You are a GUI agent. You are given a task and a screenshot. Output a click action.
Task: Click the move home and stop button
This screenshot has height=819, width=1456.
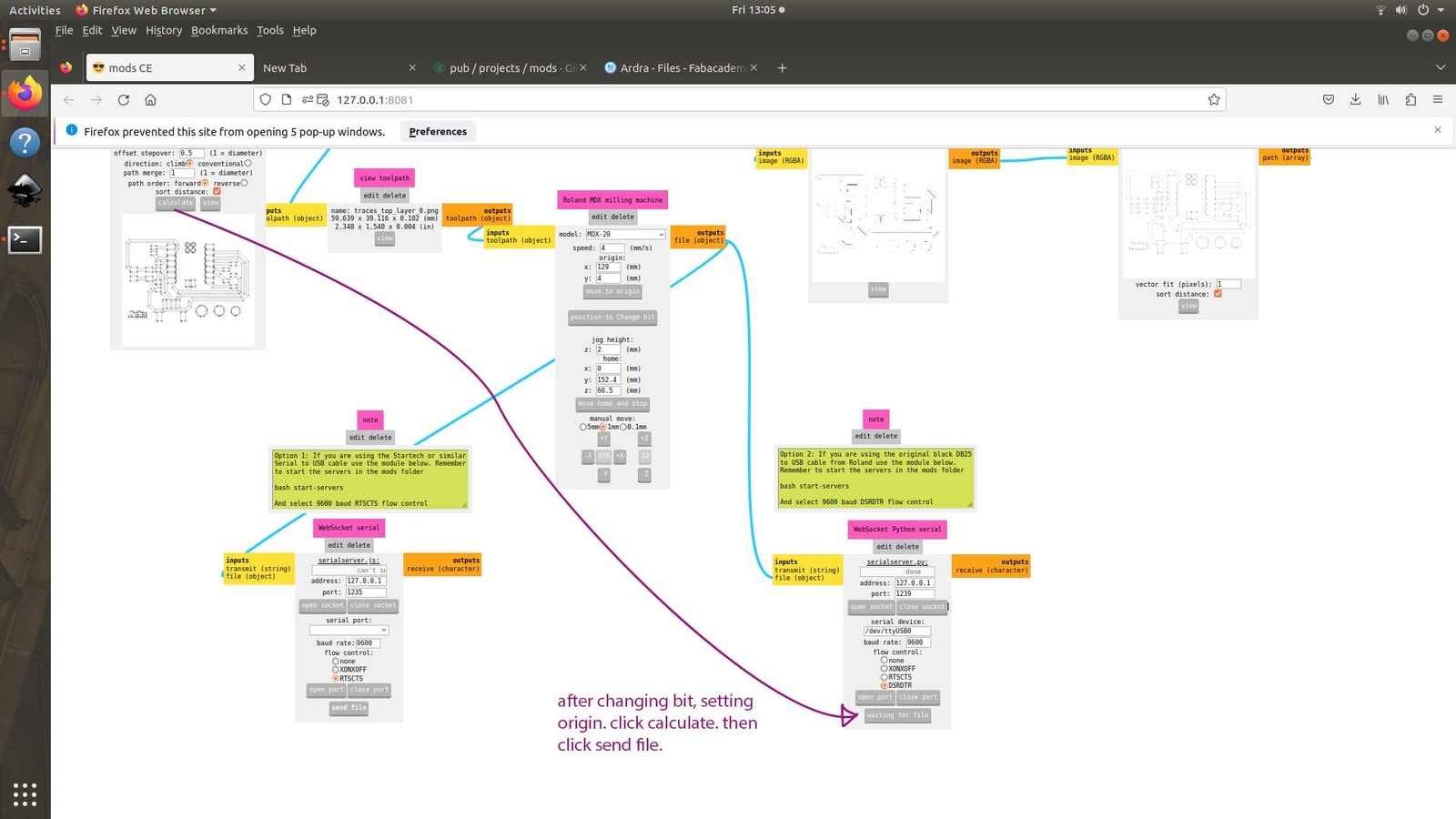612,404
